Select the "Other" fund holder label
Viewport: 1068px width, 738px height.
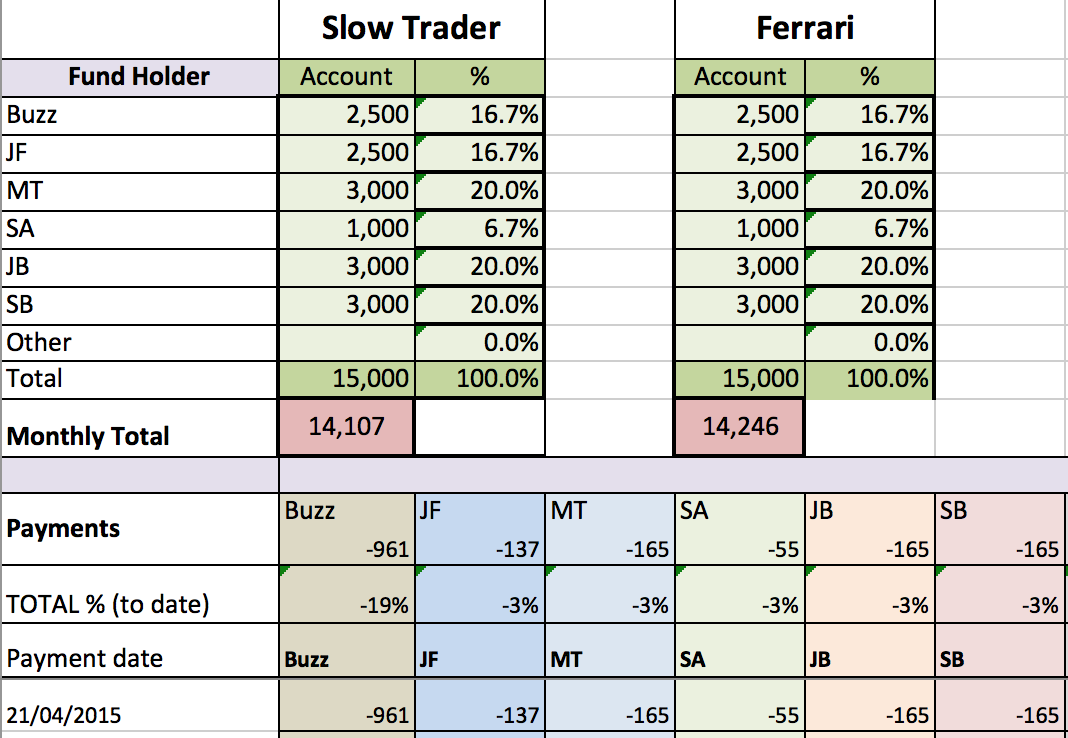[x=139, y=342]
